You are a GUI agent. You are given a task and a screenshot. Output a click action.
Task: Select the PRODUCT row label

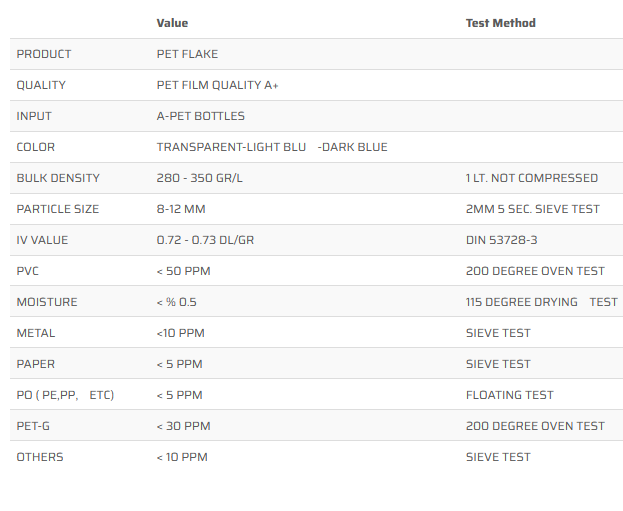click(44, 54)
